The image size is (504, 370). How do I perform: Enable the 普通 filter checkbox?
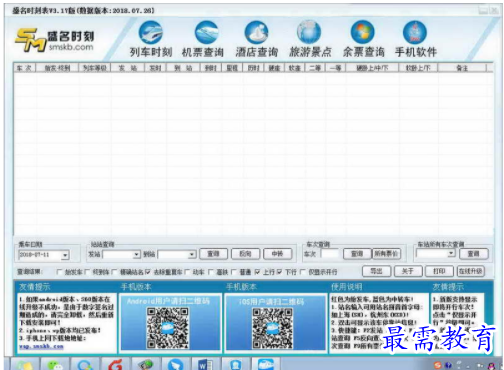click(233, 272)
